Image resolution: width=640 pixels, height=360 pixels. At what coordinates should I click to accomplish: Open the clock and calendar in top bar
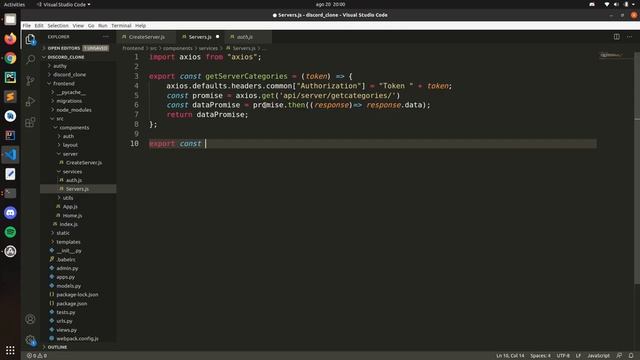click(330, 4)
